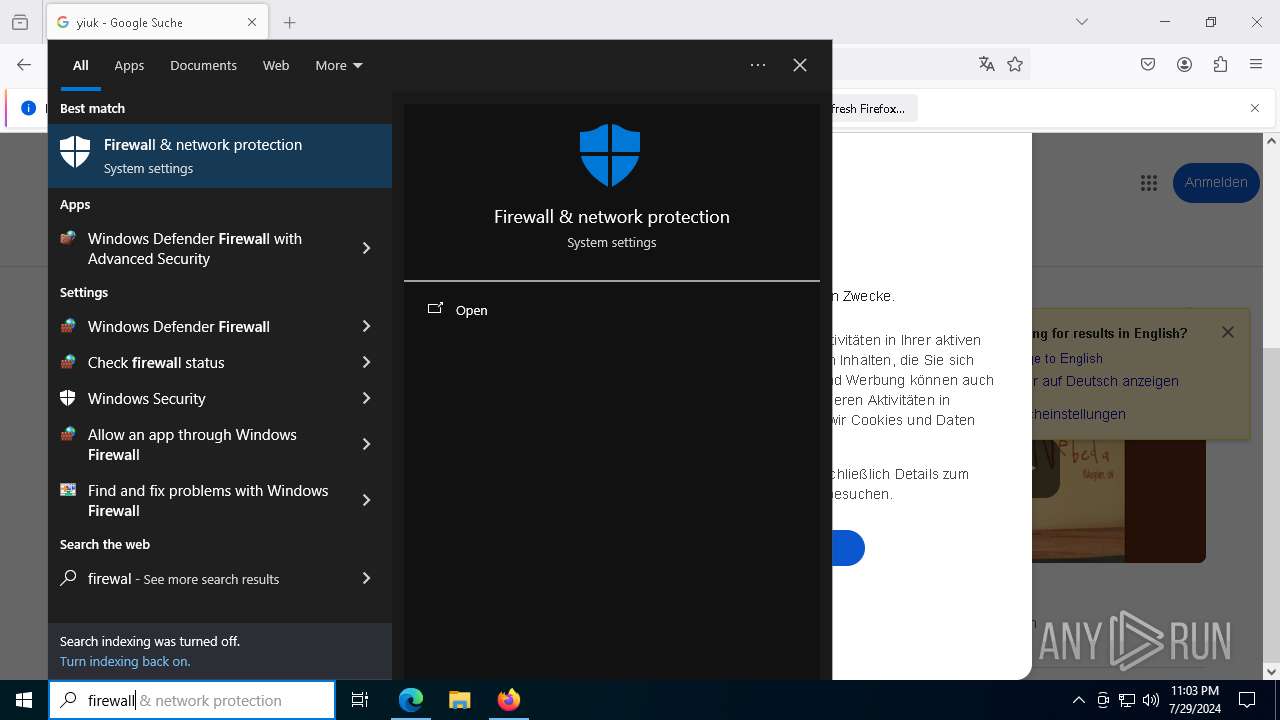
Task: Expand the Windows Defender Firewall settings chevron
Action: pos(367,326)
